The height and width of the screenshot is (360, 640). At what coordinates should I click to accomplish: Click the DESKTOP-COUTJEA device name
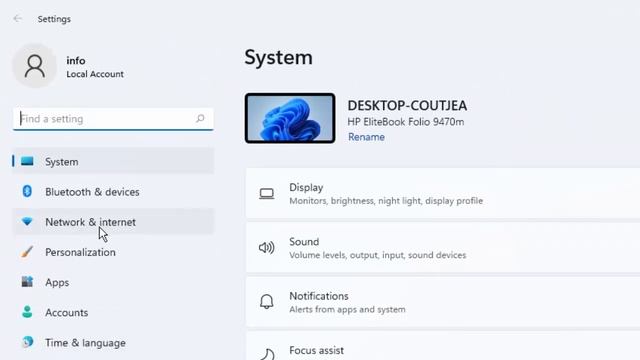tap(407, 106)
